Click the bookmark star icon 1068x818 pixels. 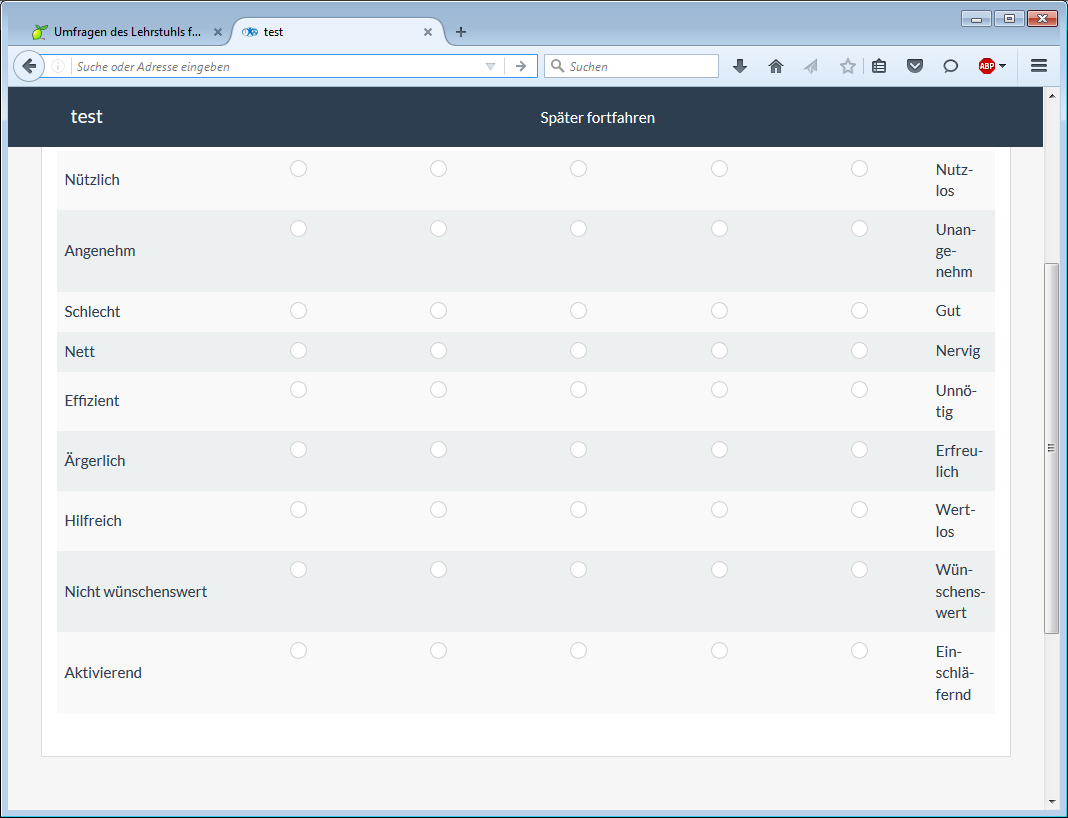tap(848, 66)
